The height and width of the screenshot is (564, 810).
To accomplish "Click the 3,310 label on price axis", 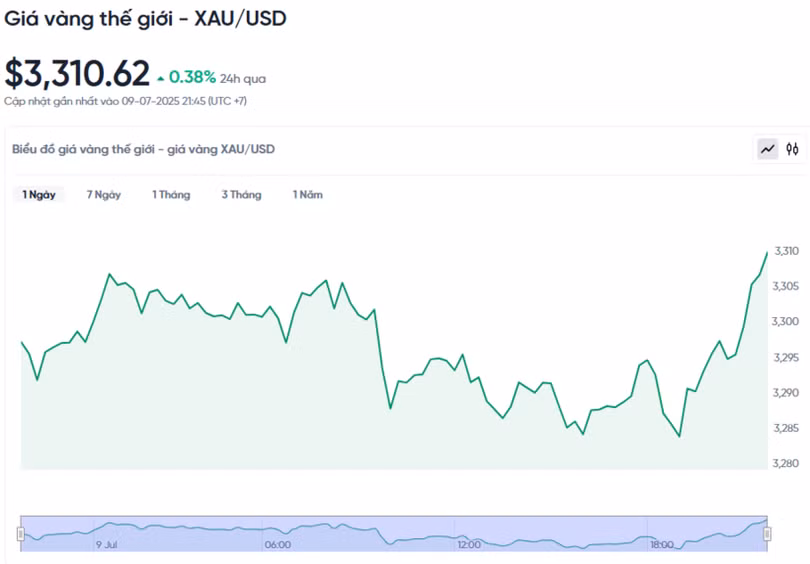I will click(786, 251).
